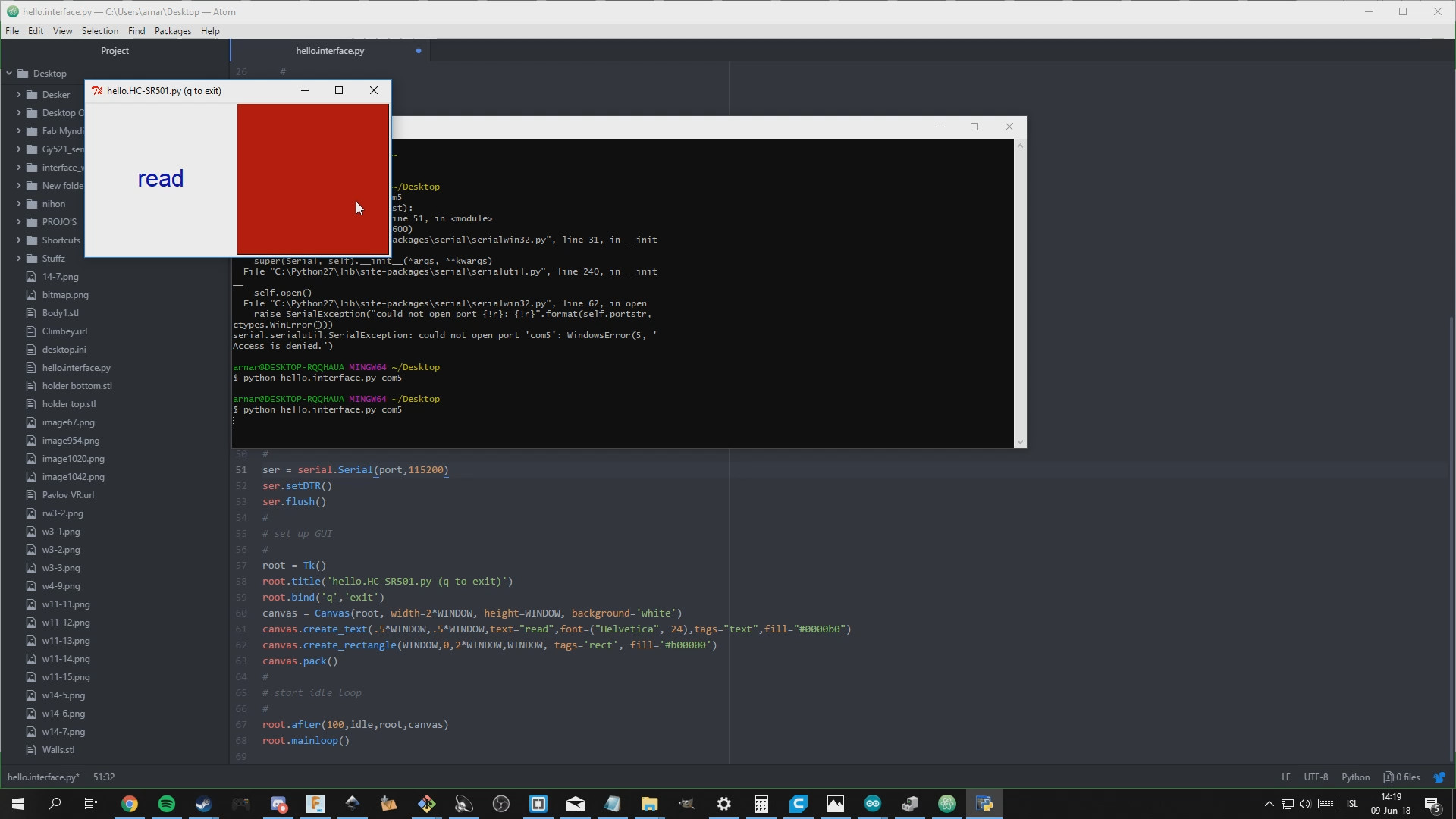
Task: Click UTF-8 encoding in status bar
Action: pos(1316,777)
